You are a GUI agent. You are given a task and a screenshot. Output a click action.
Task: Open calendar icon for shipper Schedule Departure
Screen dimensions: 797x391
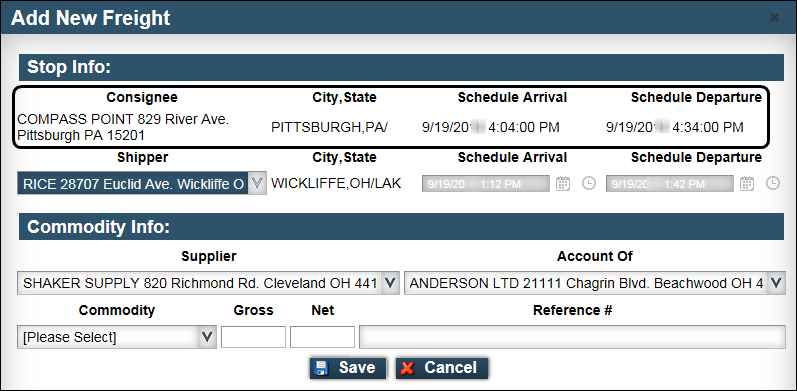click(747, 184)
